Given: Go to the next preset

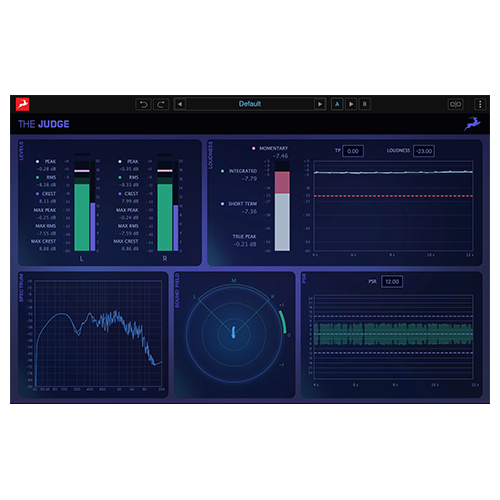Looking at the screenshot, I should pyautogui.click(x=320, y=104).
